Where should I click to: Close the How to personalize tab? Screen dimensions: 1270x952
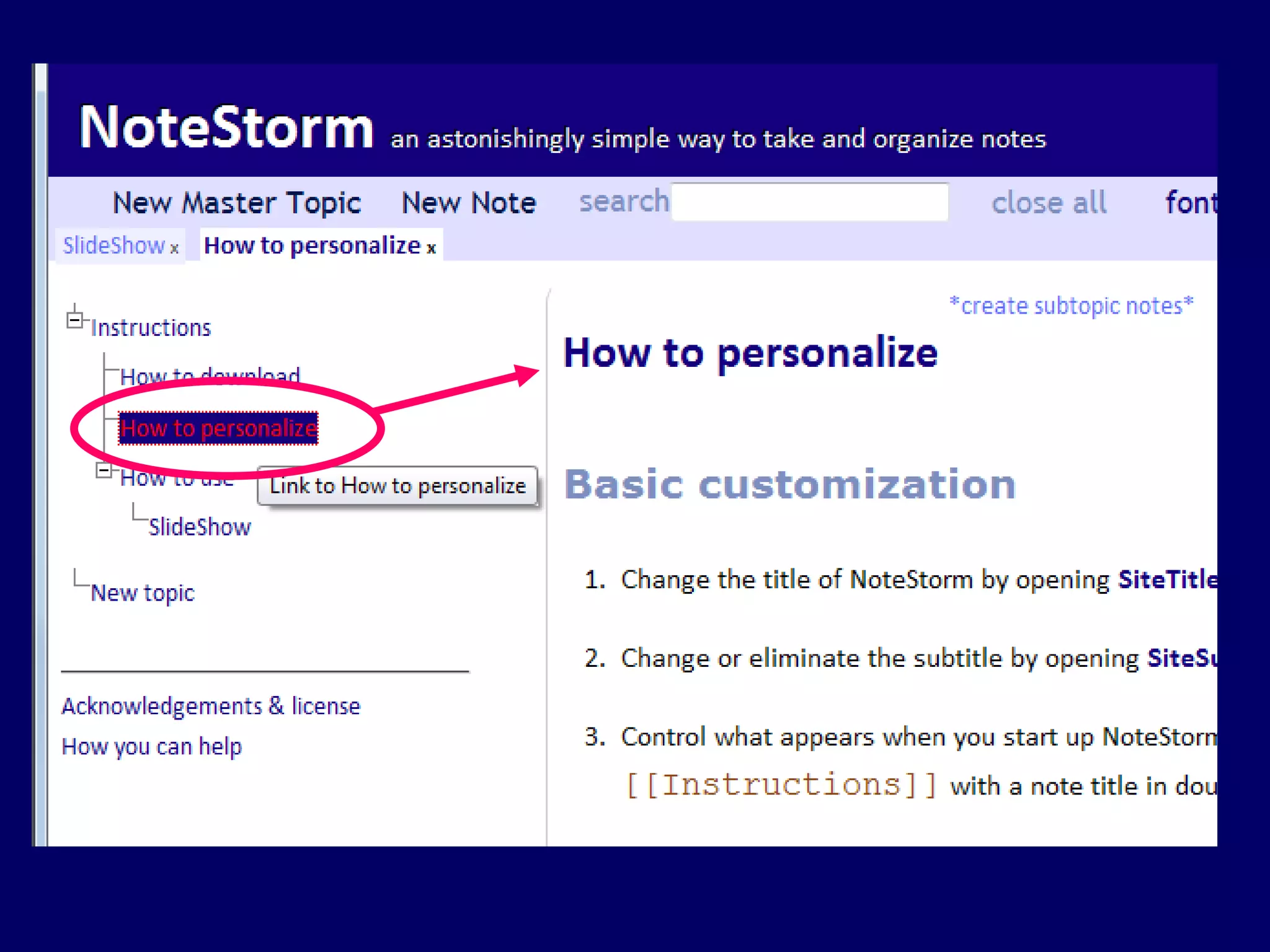[432, 249]
